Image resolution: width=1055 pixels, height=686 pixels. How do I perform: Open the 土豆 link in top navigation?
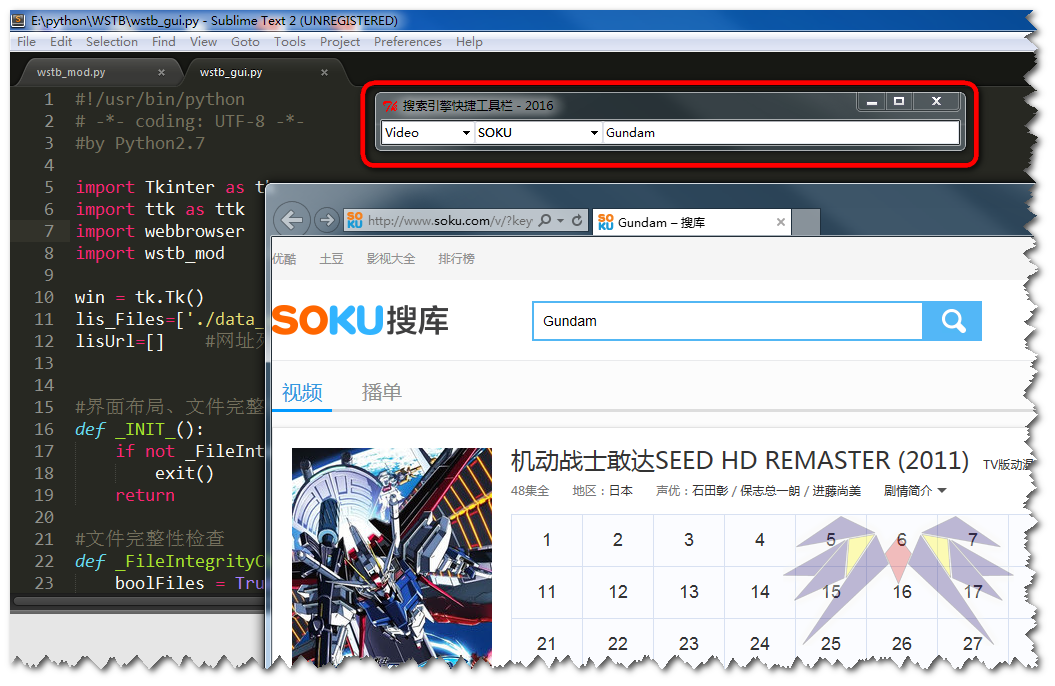point(331,259)
